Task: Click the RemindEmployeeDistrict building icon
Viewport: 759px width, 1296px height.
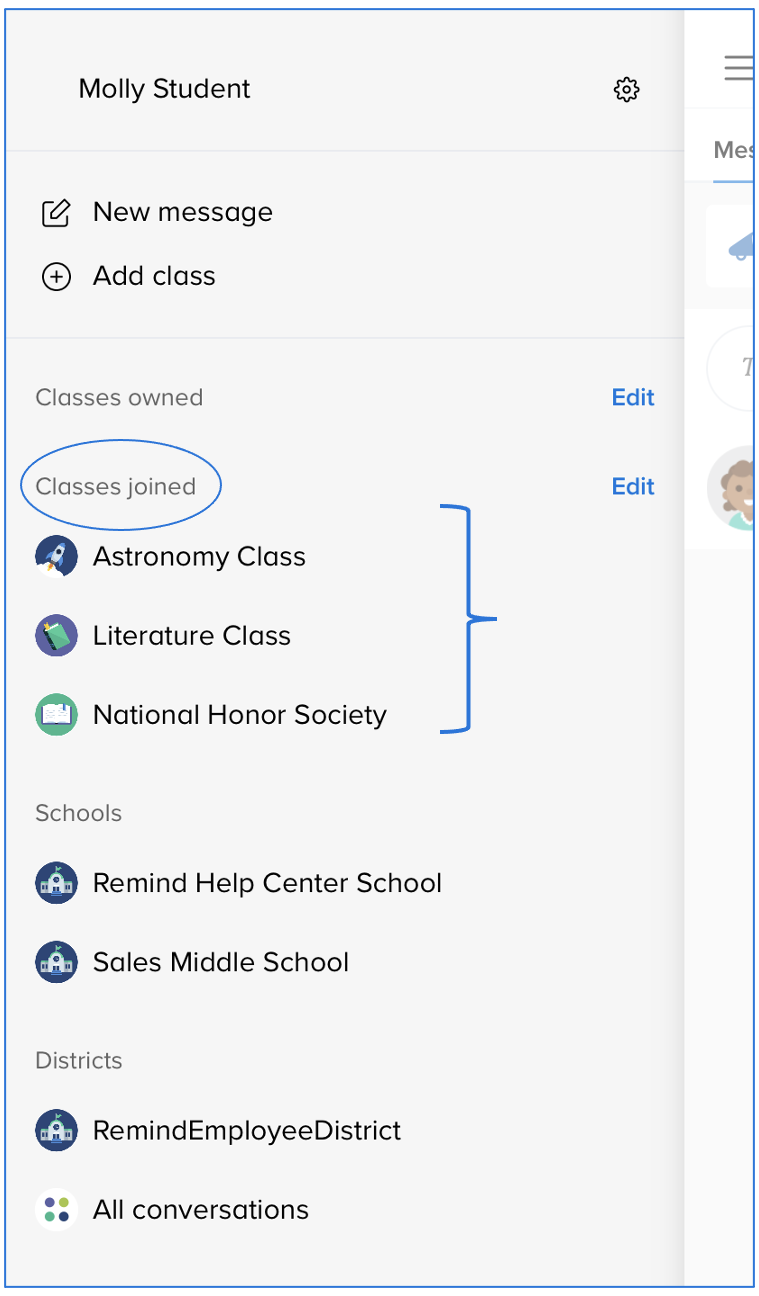Action: tap(56, 1130)
